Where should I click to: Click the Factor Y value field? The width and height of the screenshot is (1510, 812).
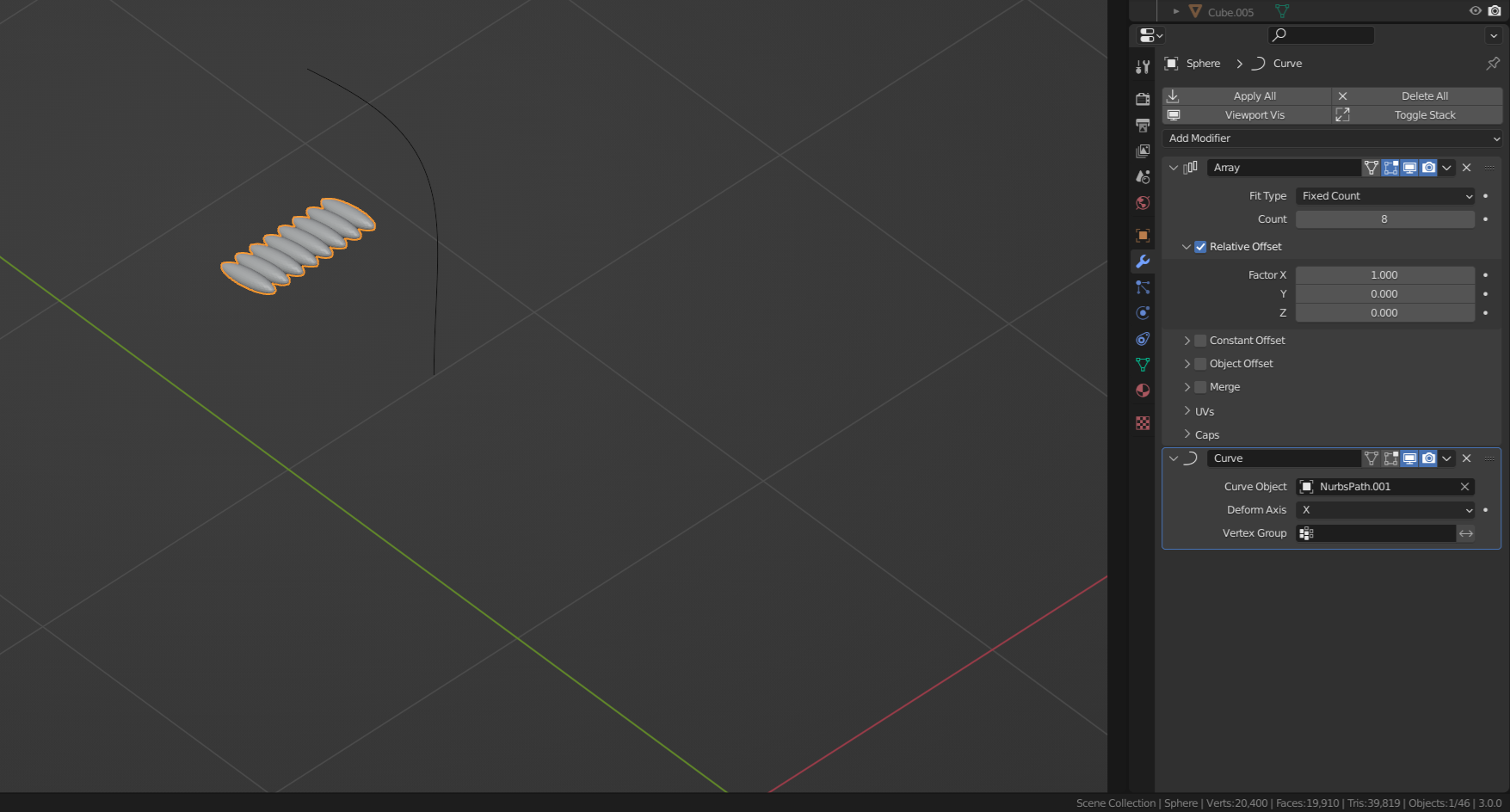1385,294
